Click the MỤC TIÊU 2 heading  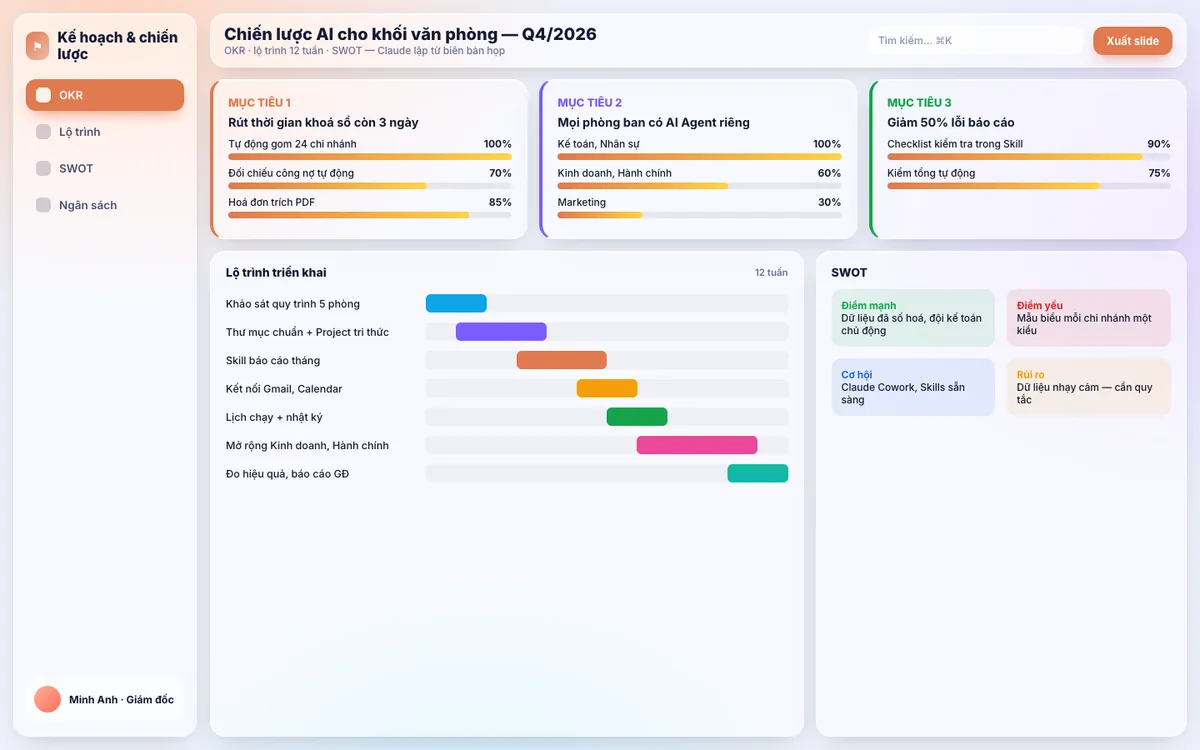point(590,102)
